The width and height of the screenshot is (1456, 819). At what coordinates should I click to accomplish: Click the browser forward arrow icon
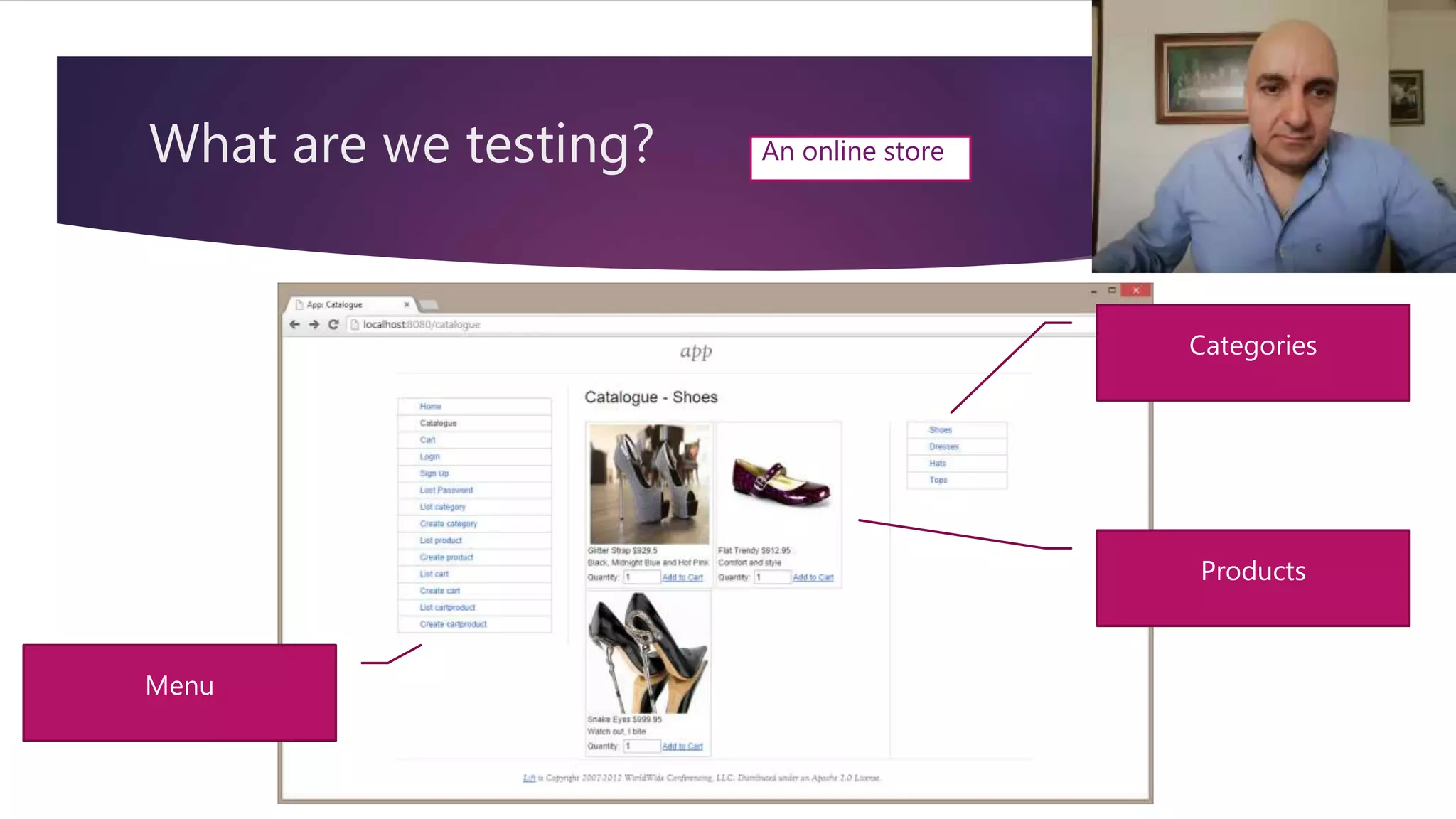(314, 324)
